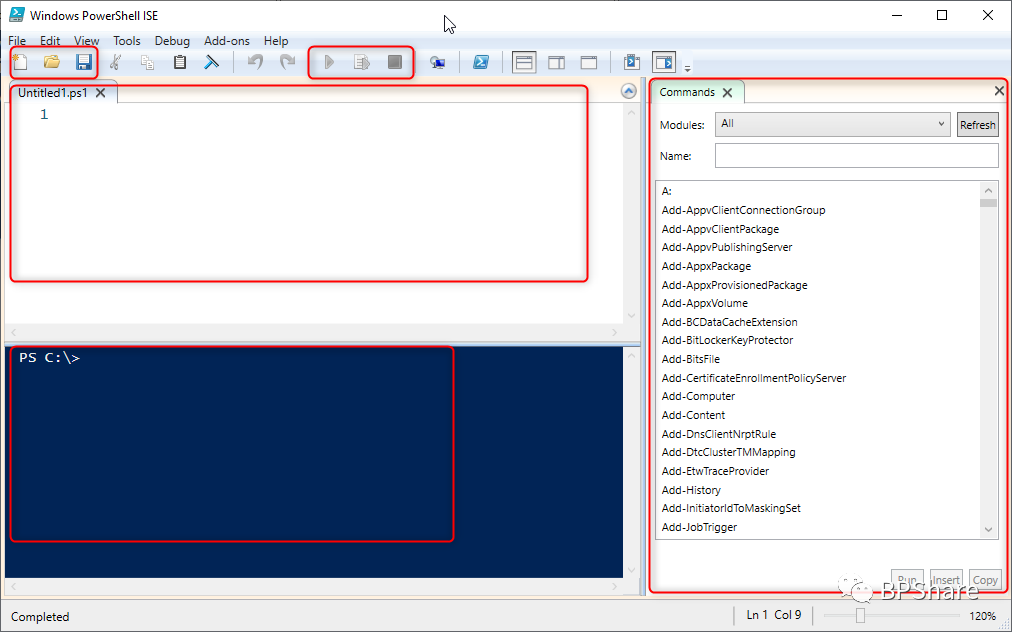Cut selection using the scissors icon

[116, 62]
